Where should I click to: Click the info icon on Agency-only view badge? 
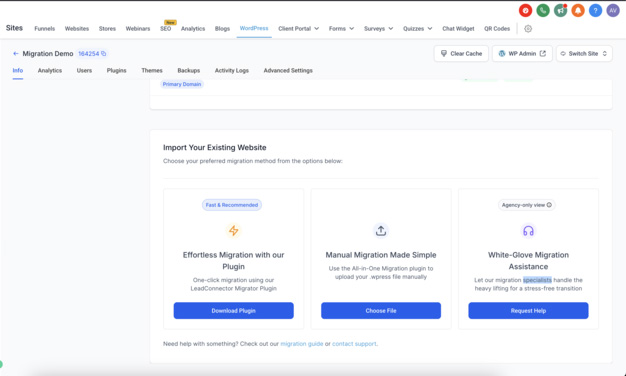[549, 205]
